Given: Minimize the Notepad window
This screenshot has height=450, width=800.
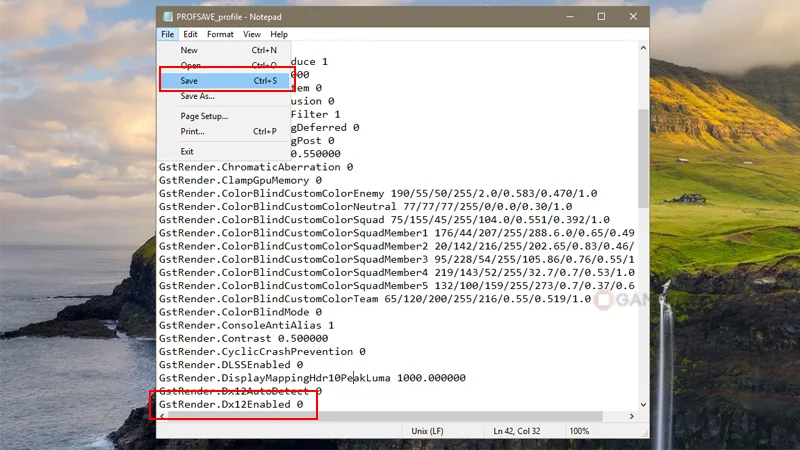Looking at the screenshot, I should click(x=570, y=17).
